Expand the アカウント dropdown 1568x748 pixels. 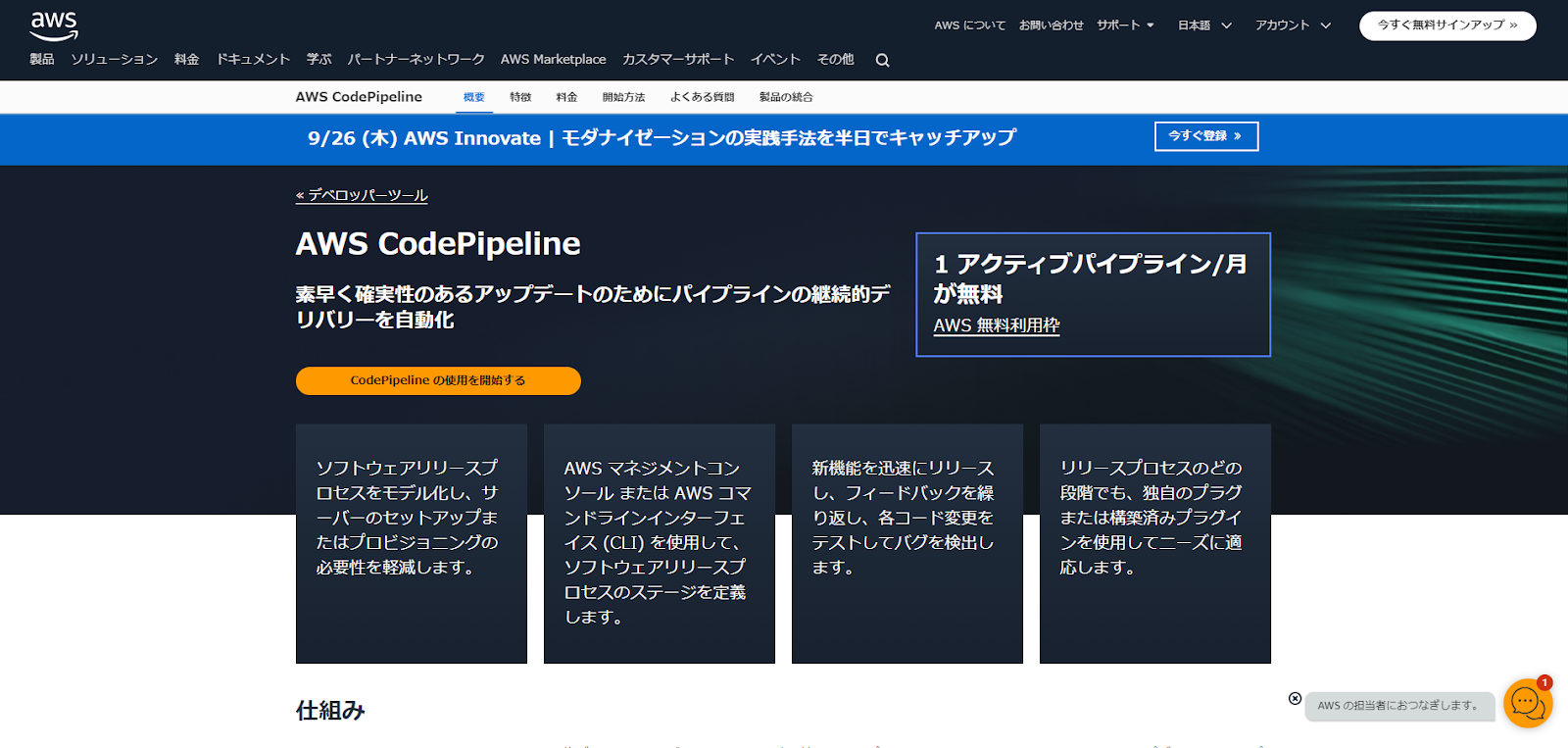pyautogui.click(x=1293, y=25)
